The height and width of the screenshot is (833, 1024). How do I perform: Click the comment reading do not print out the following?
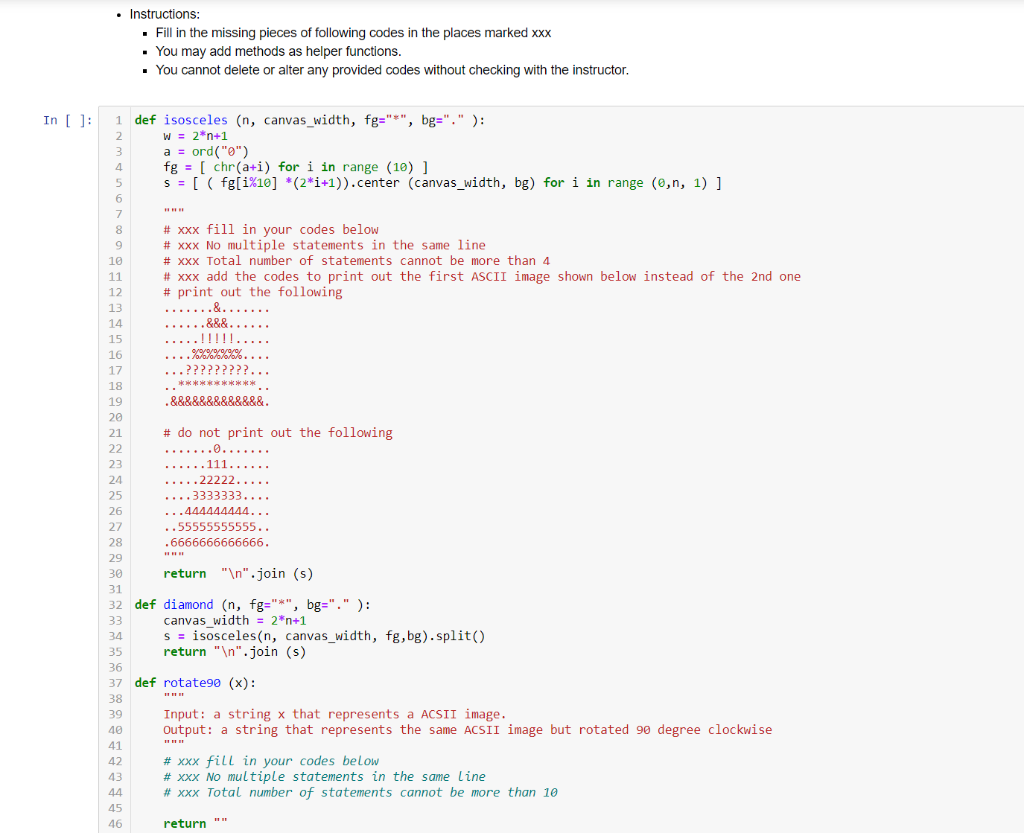(x=280, y=432)
